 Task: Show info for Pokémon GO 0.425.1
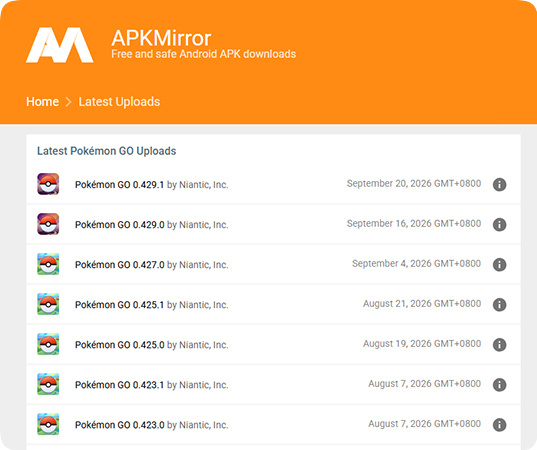point(499,305)
